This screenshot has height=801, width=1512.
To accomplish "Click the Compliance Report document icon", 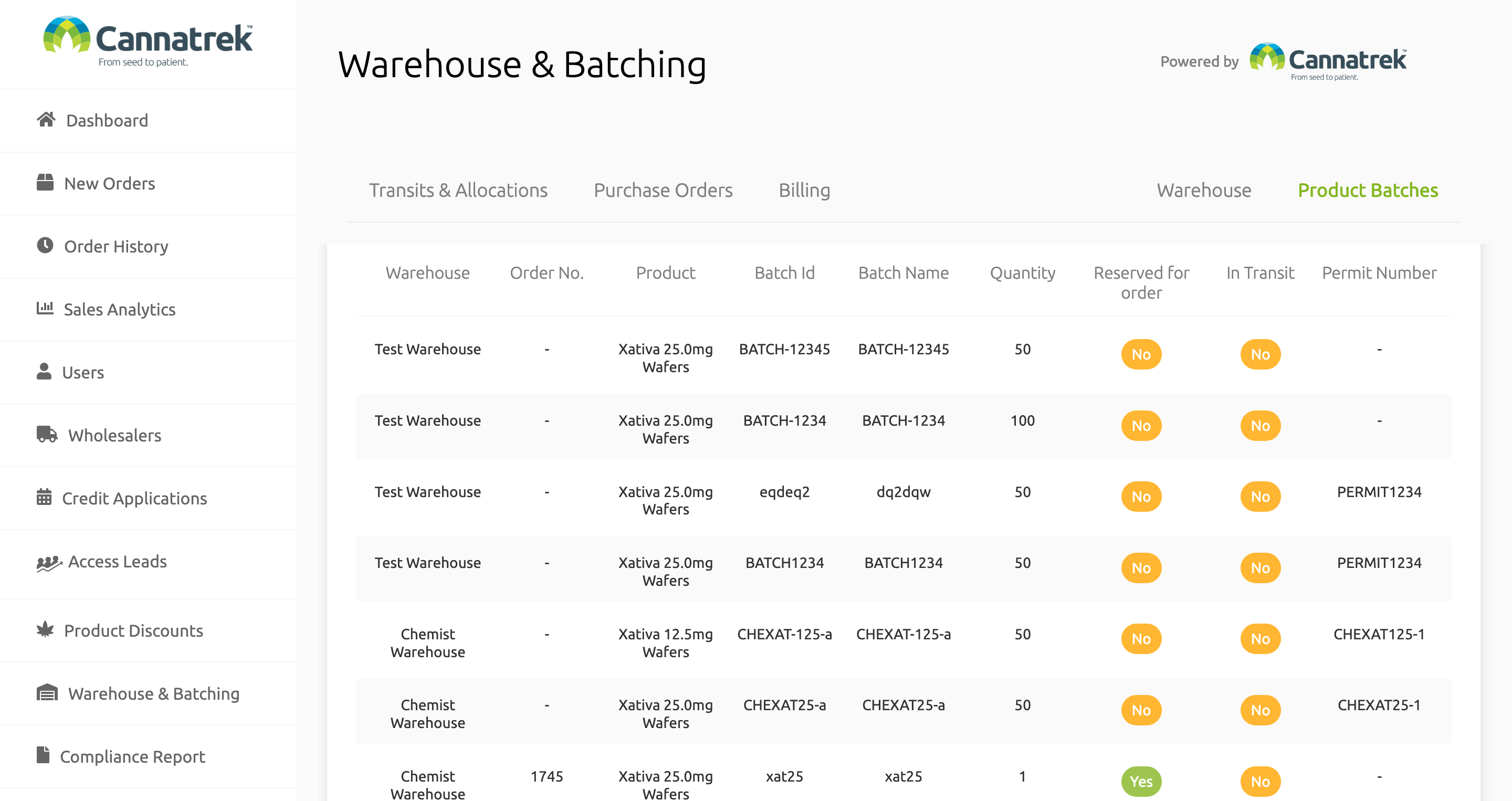I will click(x=43, y=755).
